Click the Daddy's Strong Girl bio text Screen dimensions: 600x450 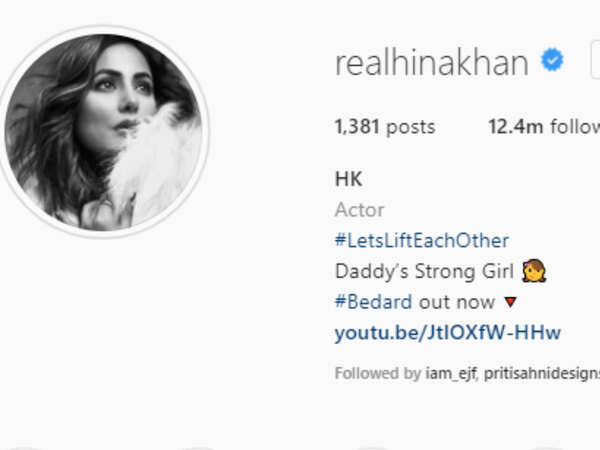click(x=424, y=271)
